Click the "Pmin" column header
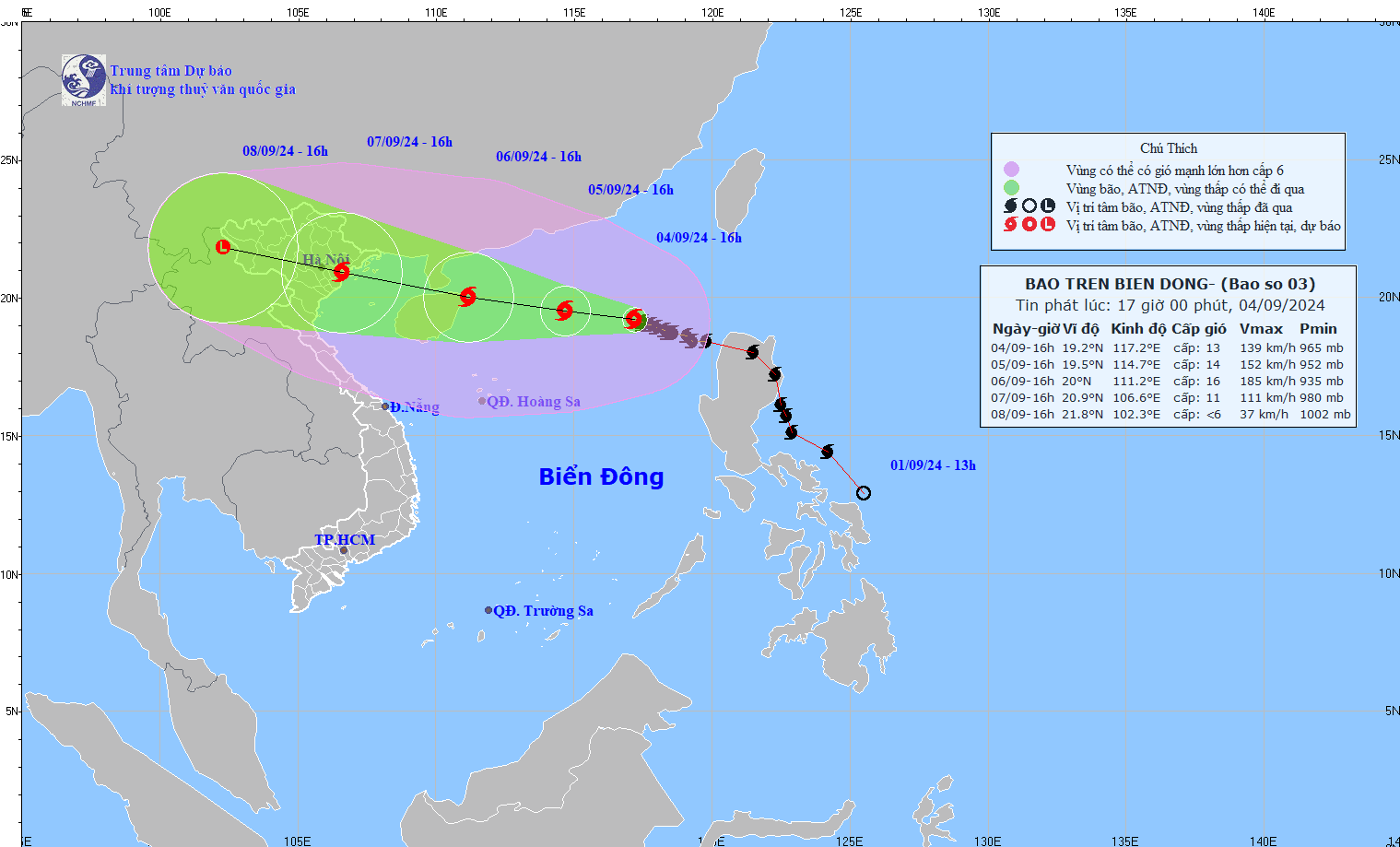This screenshot has width=1400, height=847. click(x=1319, y=329)
